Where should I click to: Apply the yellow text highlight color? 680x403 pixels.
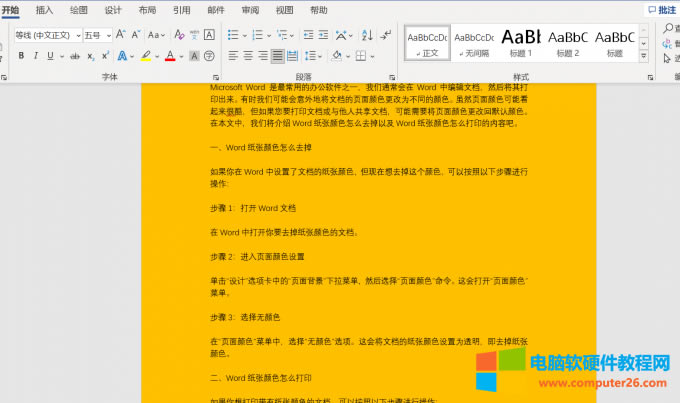(x=146, y=56)
